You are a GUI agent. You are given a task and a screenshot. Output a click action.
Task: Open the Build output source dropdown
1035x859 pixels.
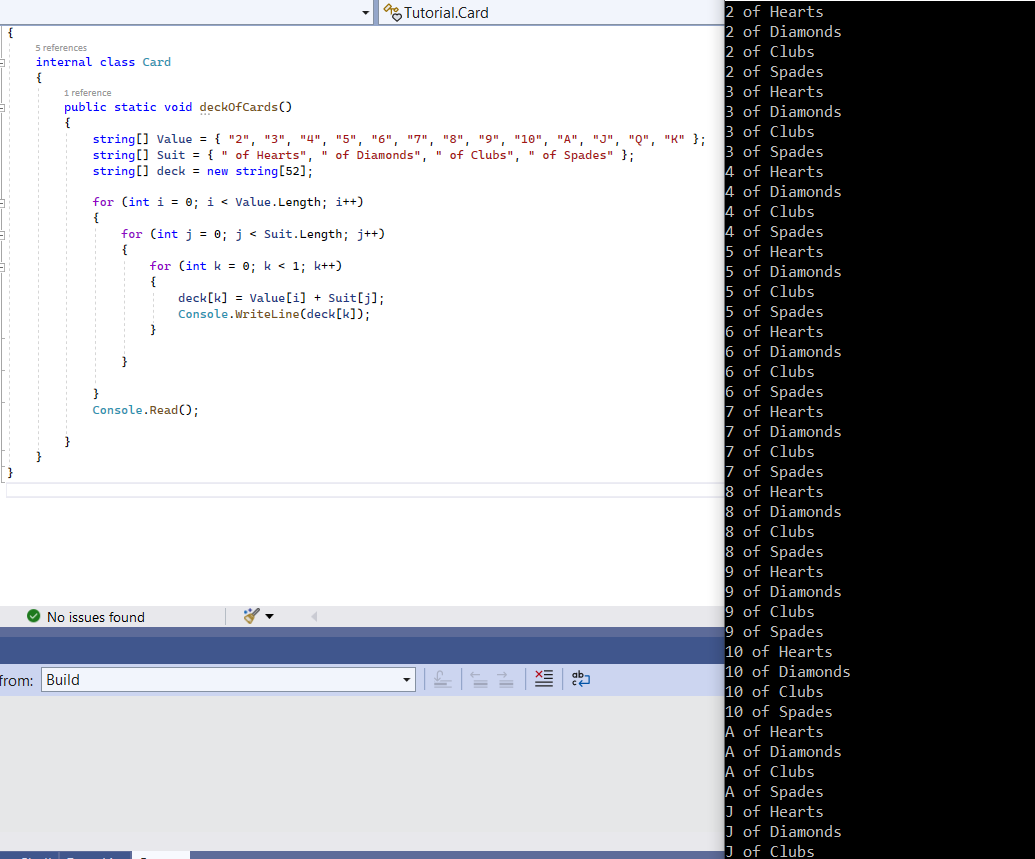click(407, 679)
